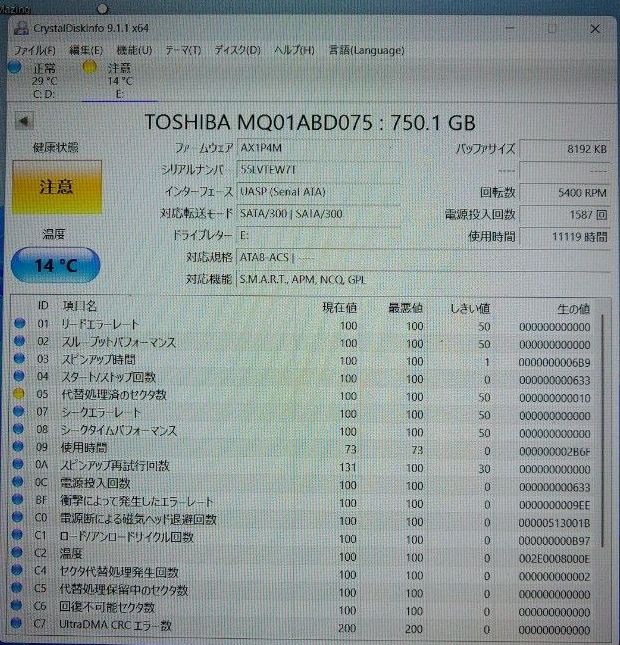Image resolution: width=620 pixels, height=645 pixels.
Task: Click the buffer size value 8192 KB
Action: tap(564, 149)
